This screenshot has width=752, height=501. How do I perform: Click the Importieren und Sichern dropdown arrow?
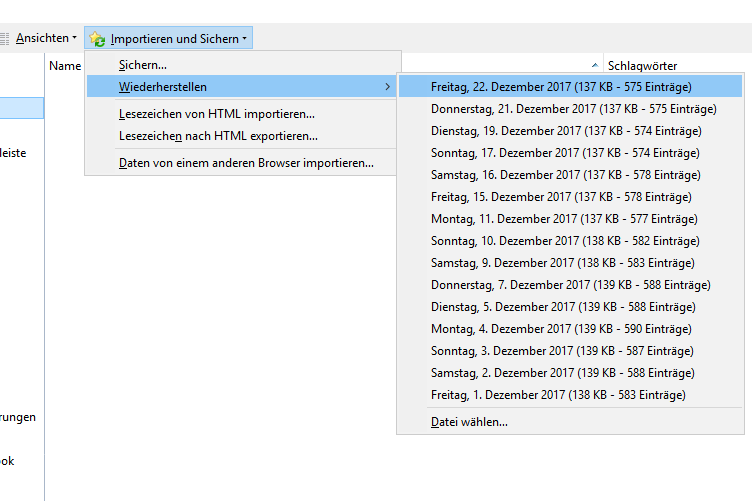[x=244, y=39]
